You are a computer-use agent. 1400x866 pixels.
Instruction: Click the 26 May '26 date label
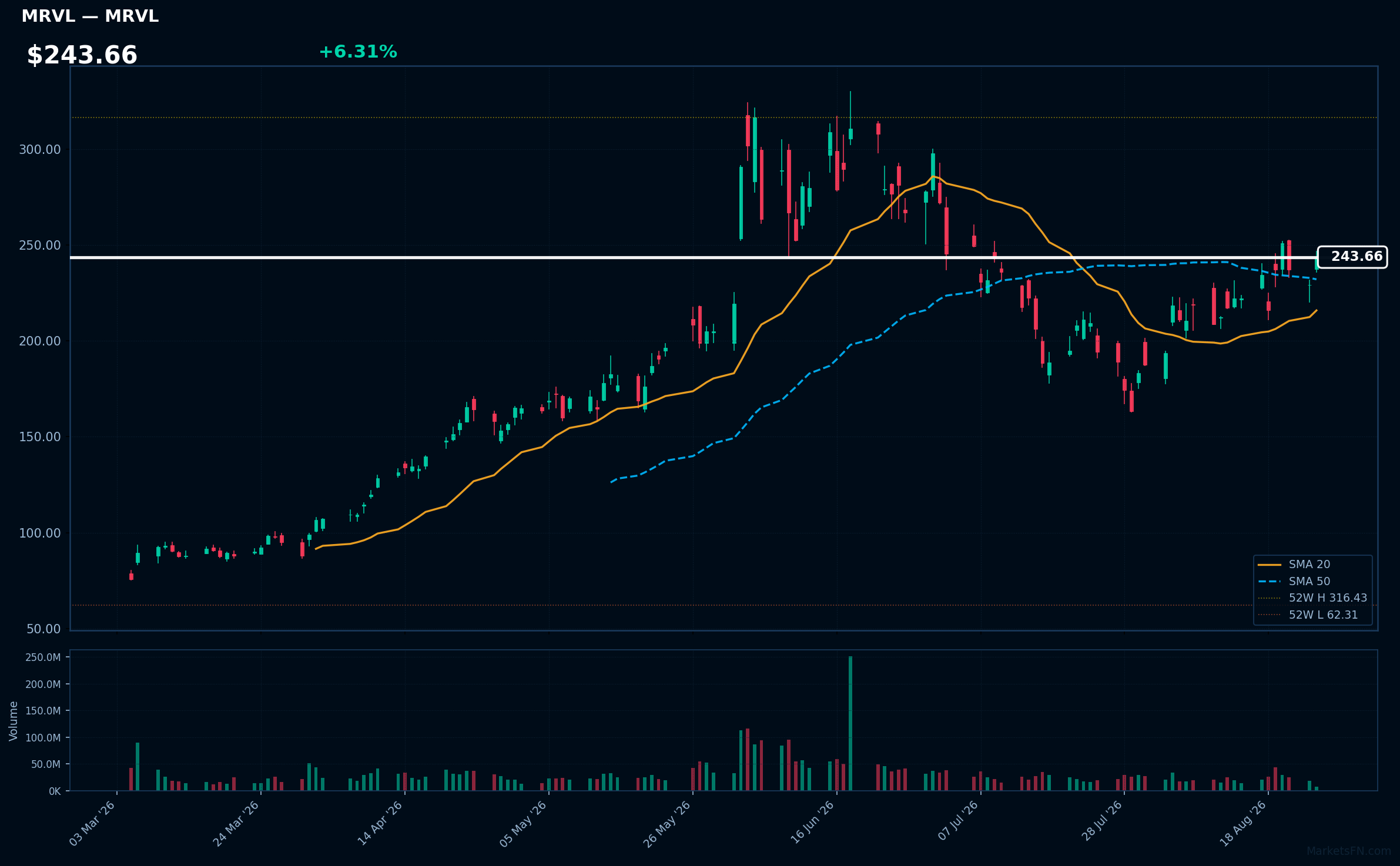pyautogui.click(x=668, y=823)
